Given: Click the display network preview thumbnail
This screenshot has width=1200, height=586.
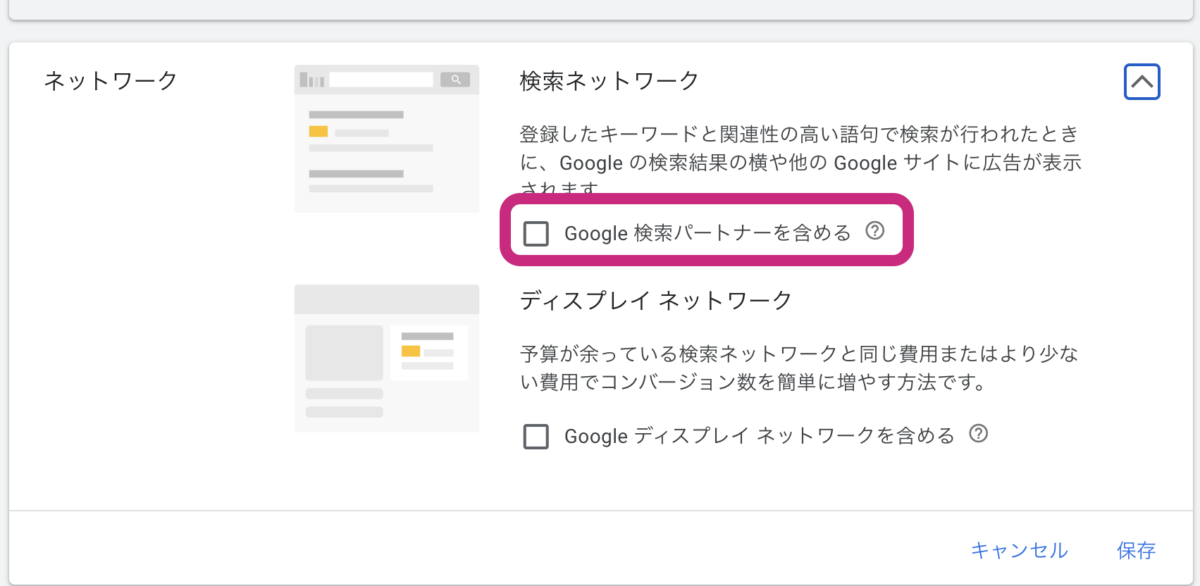Looking at the screenshot, I should pyautogui.click(x=386, y=355).
